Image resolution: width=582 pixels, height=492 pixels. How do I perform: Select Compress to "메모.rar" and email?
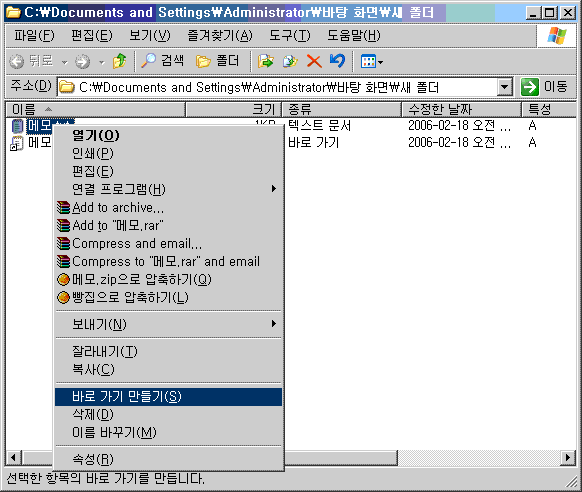coord(168,261)
